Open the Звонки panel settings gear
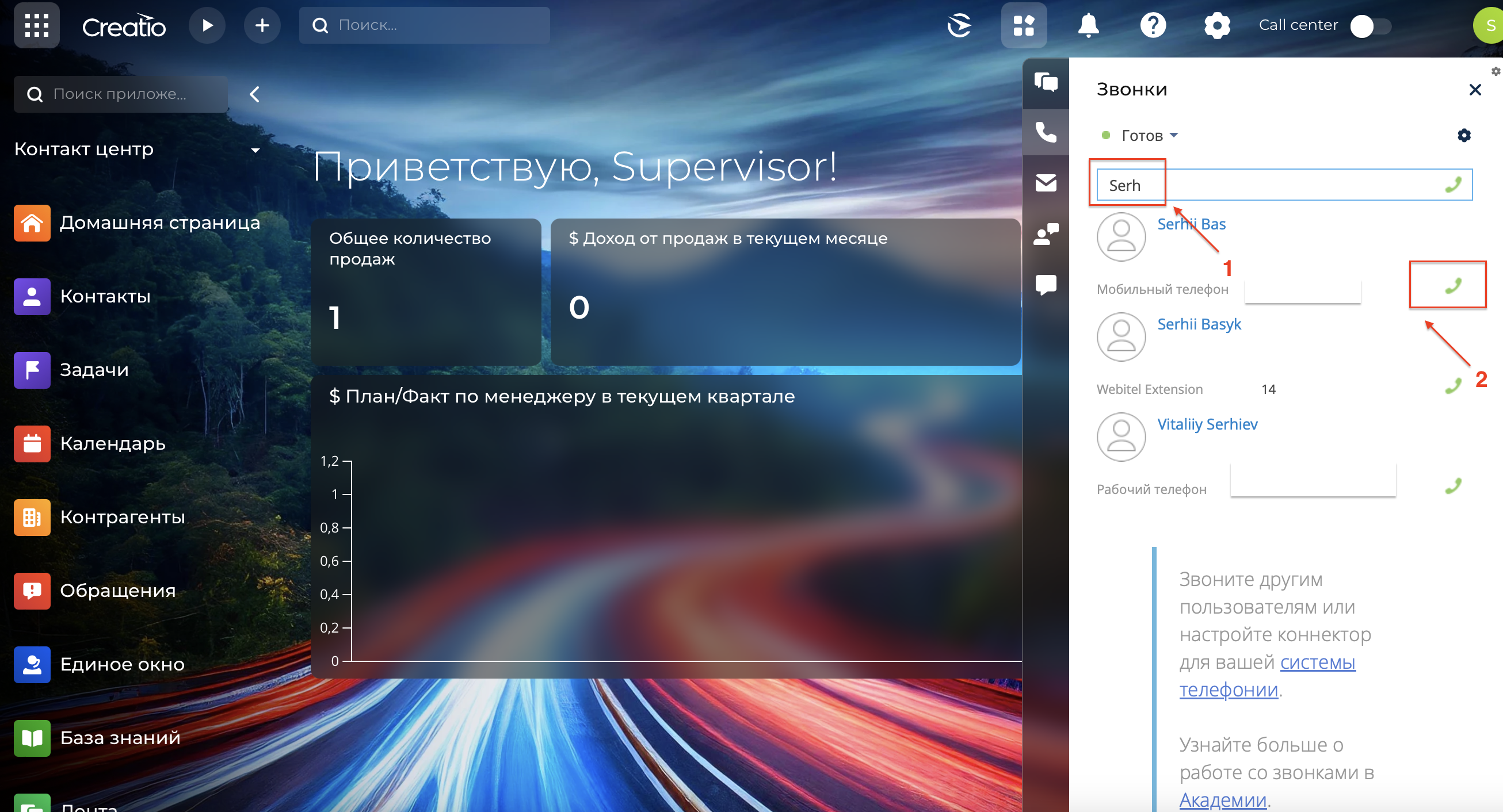The width and height of the screenshot is (1503, 812). tap(1464, 136)
